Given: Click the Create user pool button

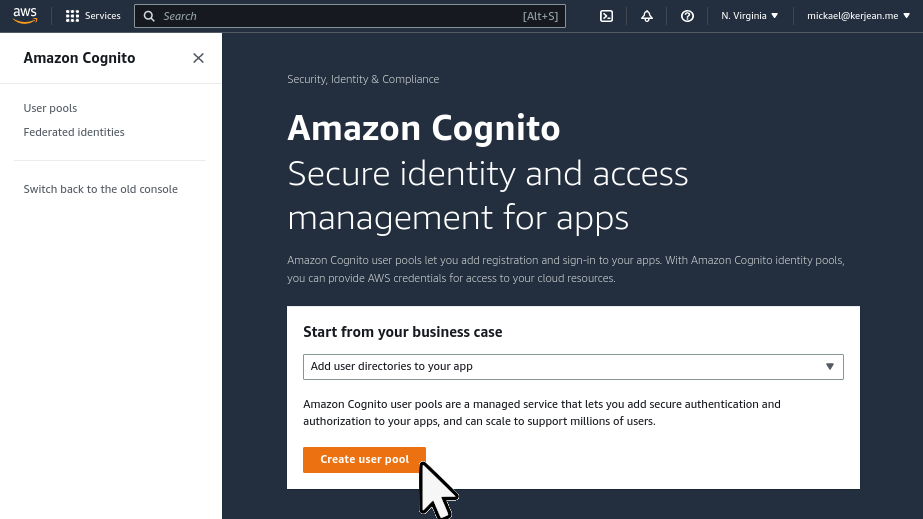Looking at the screenshot, I should tap(364, 460).
